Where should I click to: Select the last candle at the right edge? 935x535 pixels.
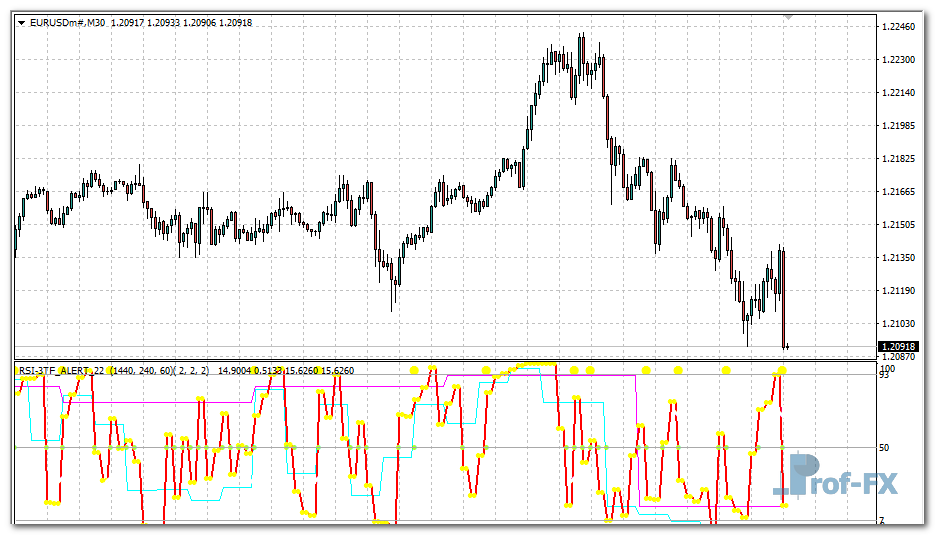pyautogui.click(x=787, y=346)
